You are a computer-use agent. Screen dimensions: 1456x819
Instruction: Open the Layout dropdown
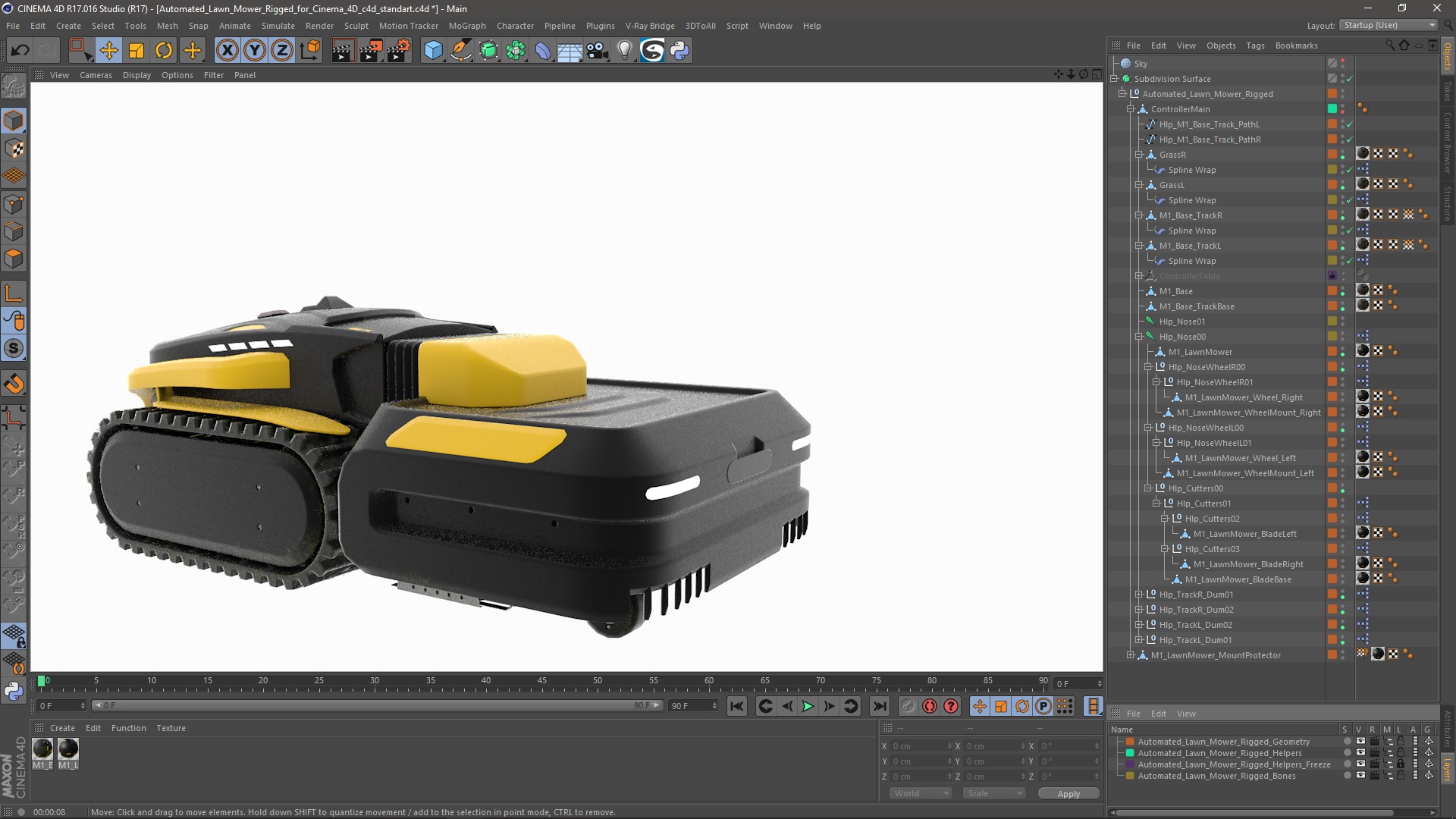tap(1389, 25)
